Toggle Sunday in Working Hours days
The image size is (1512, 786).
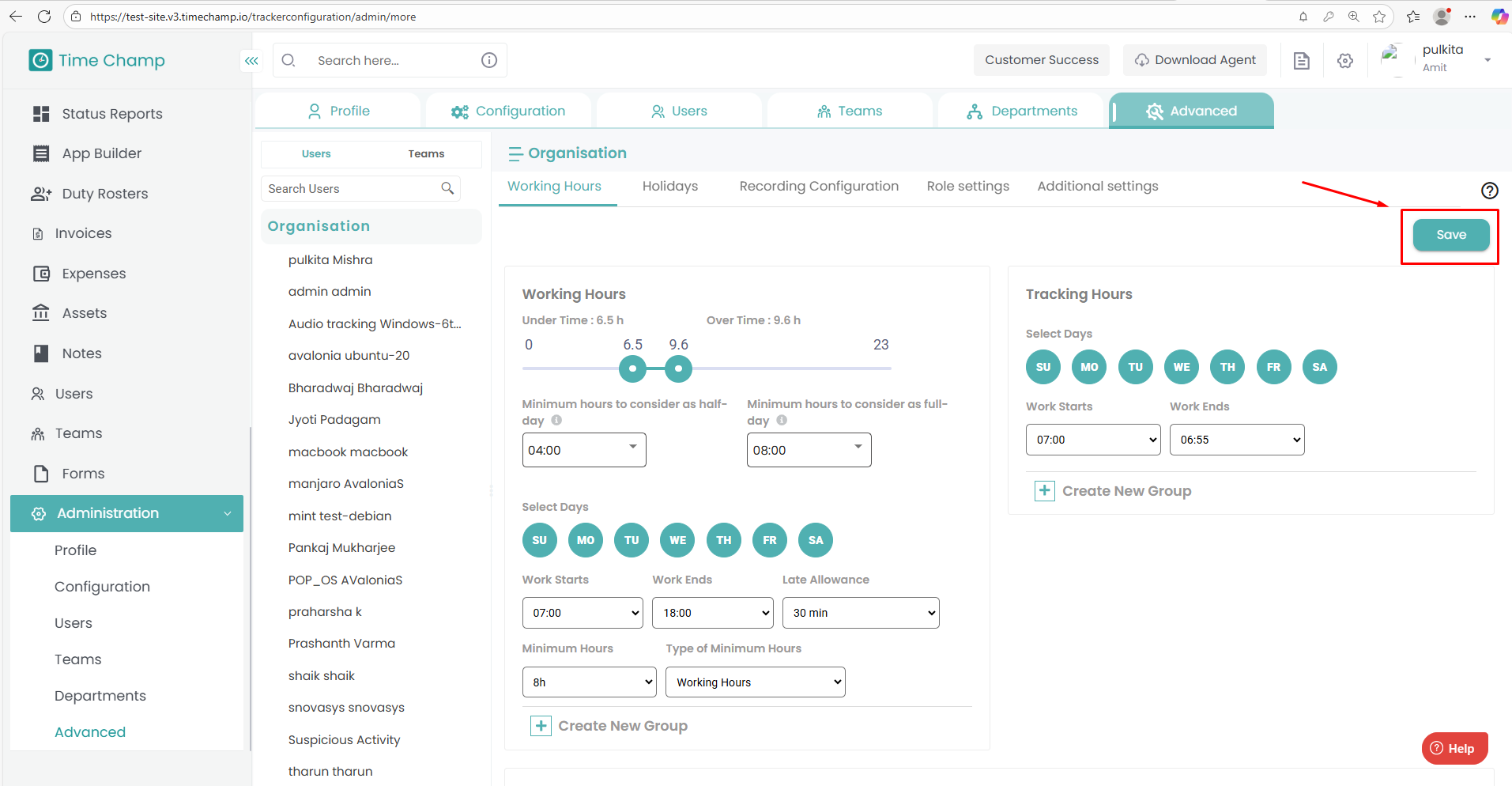(x=539, y=540)
